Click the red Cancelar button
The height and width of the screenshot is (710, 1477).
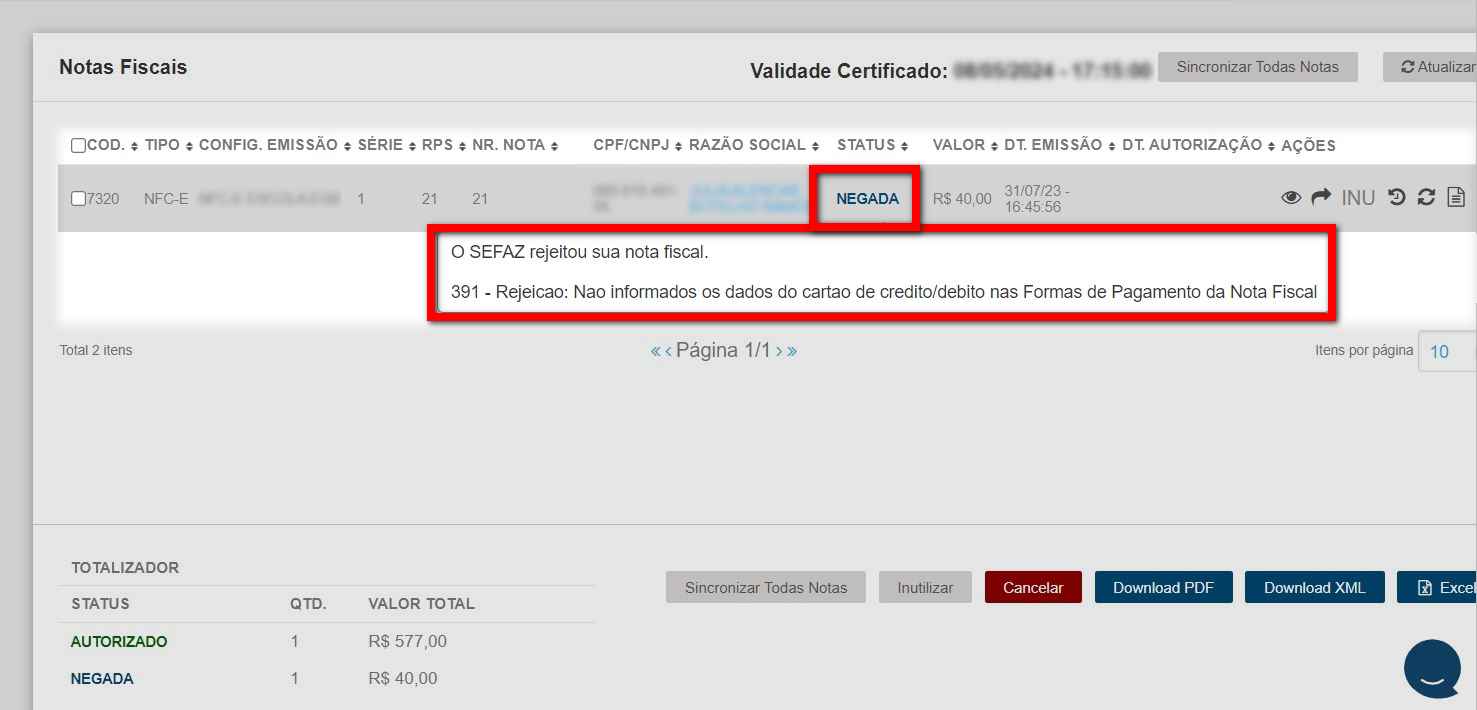tap(1033, 588)
